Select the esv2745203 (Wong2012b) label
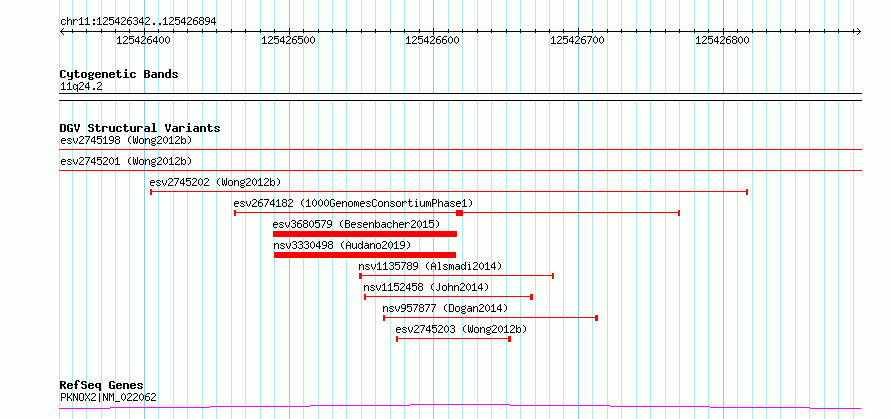The width and height of the screenshot is (890, 419). pos(461,329)
